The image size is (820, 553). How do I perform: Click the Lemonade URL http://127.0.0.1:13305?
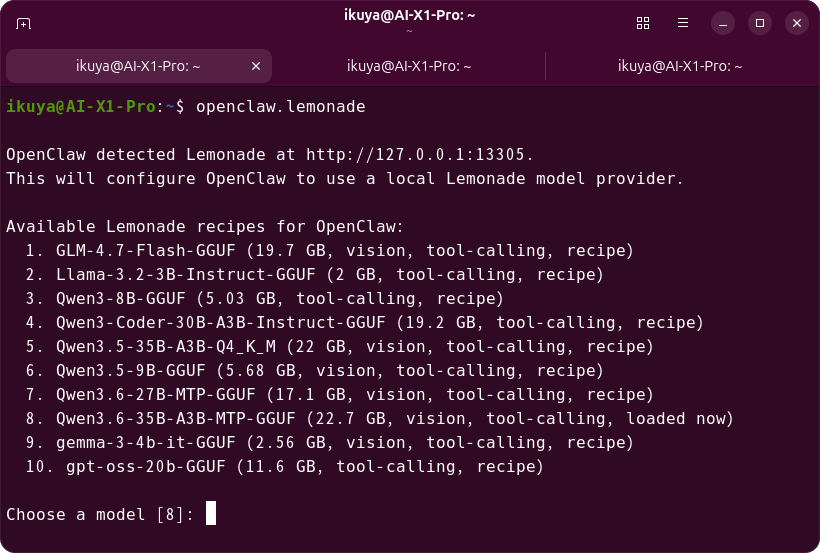coord(415,155)
